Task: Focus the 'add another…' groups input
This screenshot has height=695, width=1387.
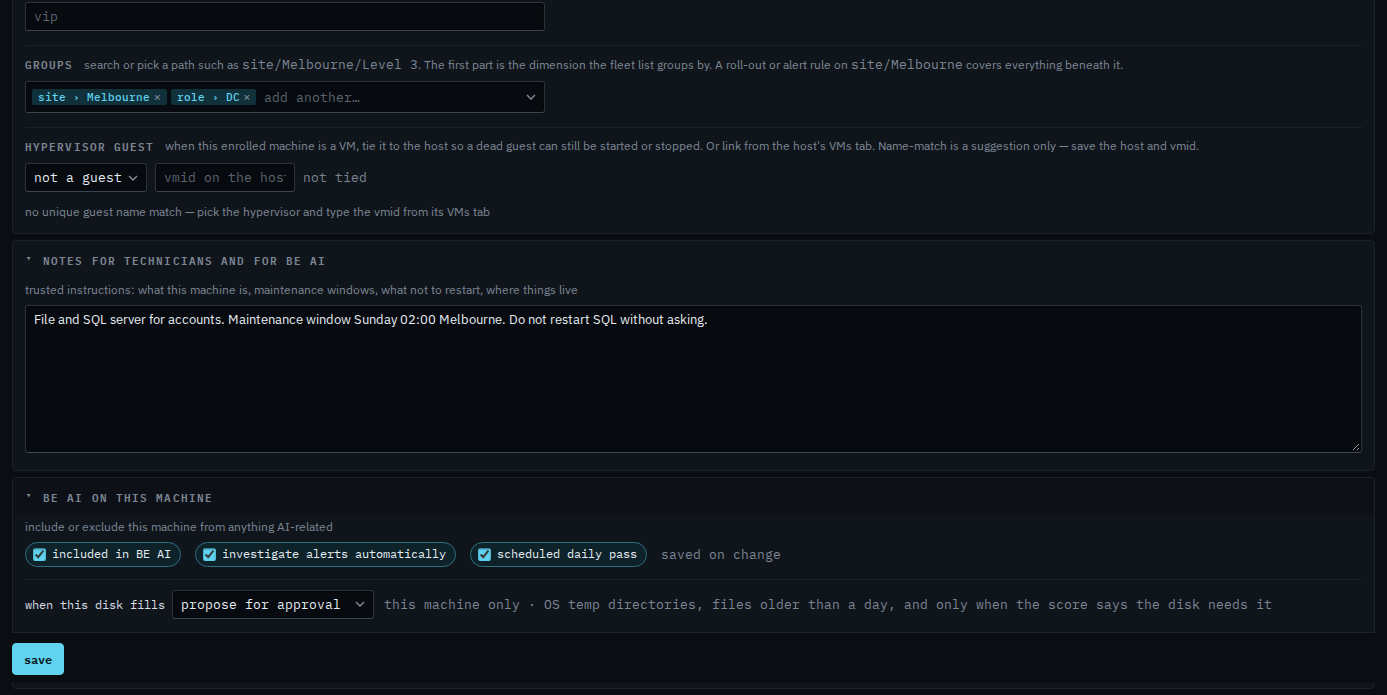Action: (388, 98)
